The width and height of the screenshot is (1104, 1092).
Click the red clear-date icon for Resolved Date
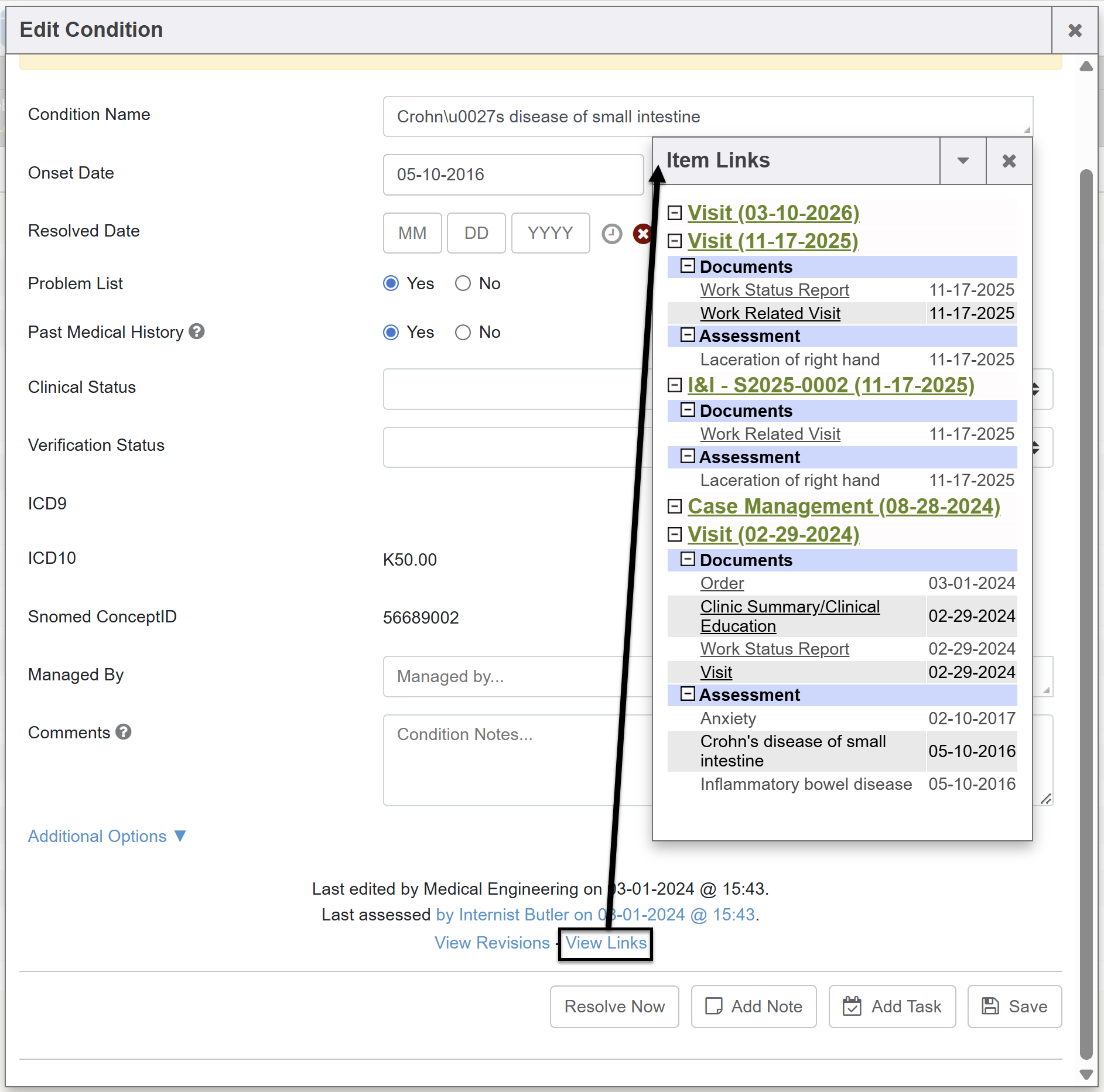pyautogui.click(x=642, y=234)
